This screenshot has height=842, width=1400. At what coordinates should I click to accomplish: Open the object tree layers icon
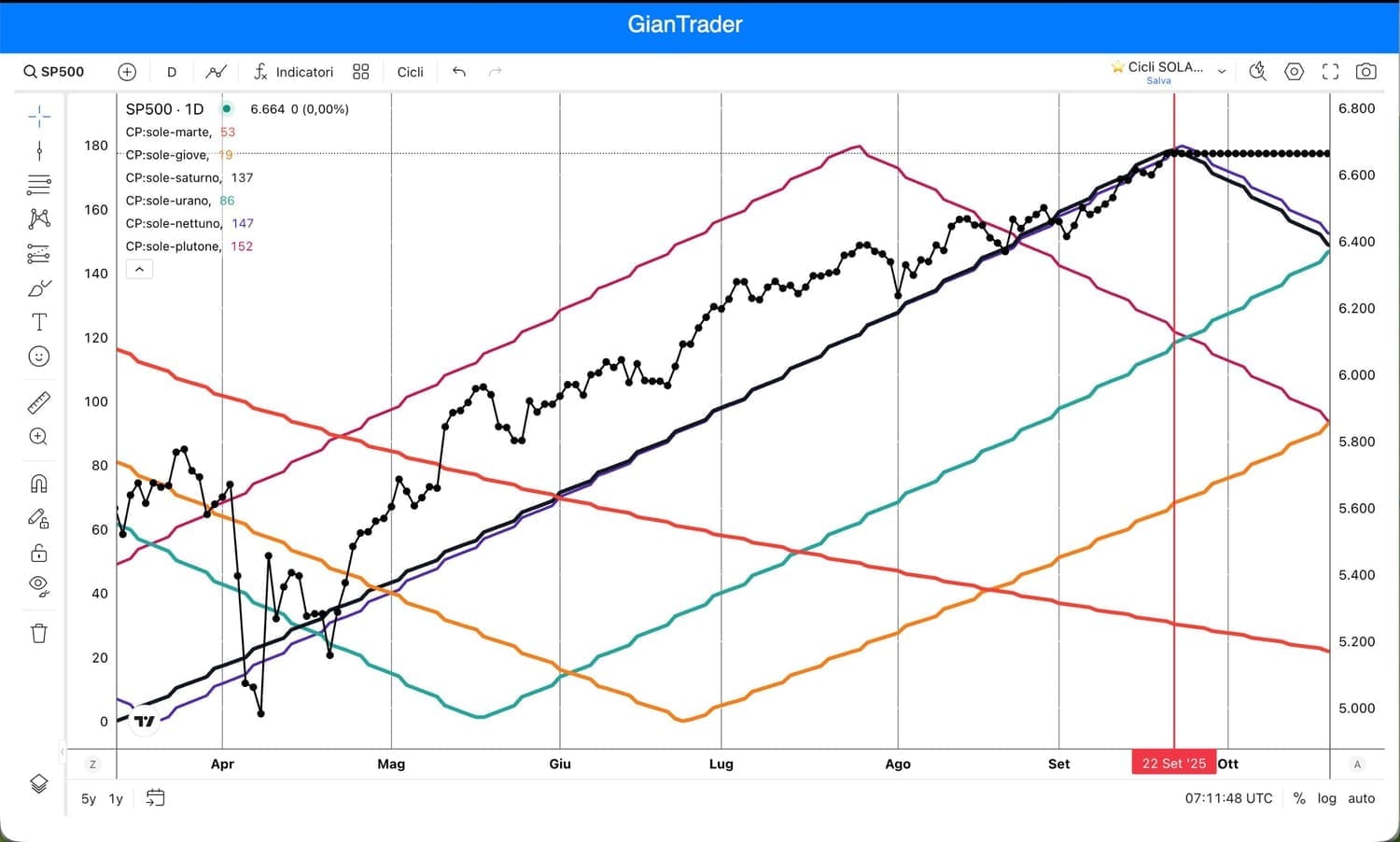(39, 784)
